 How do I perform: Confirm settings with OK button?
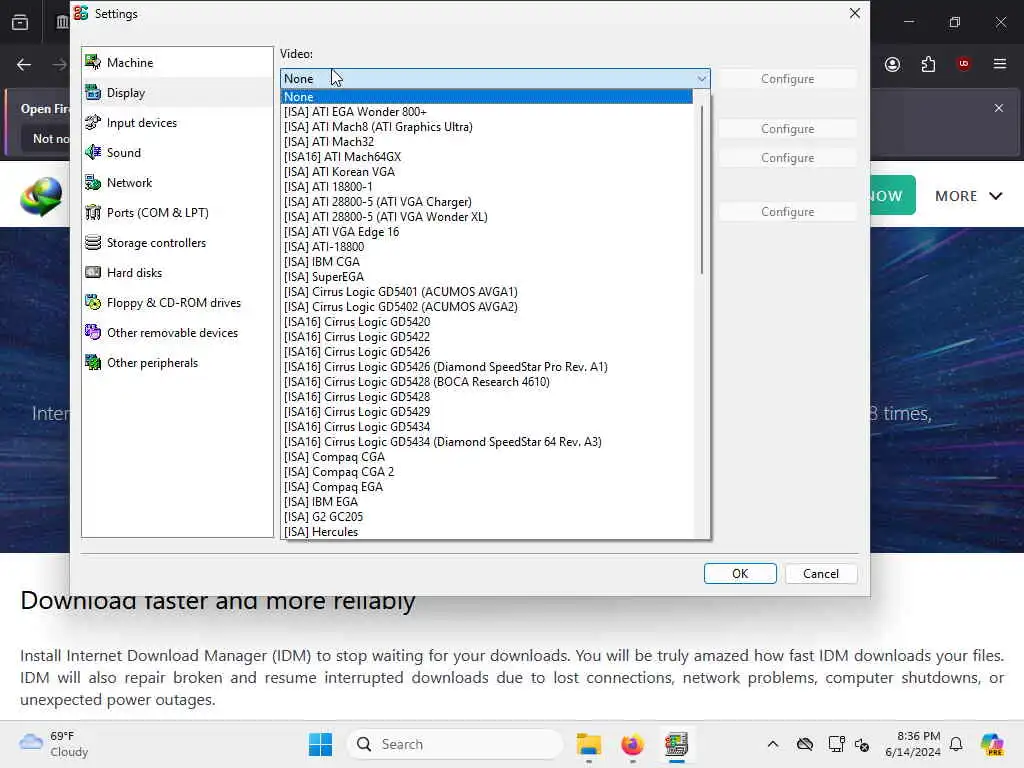(x=740, y=573)
